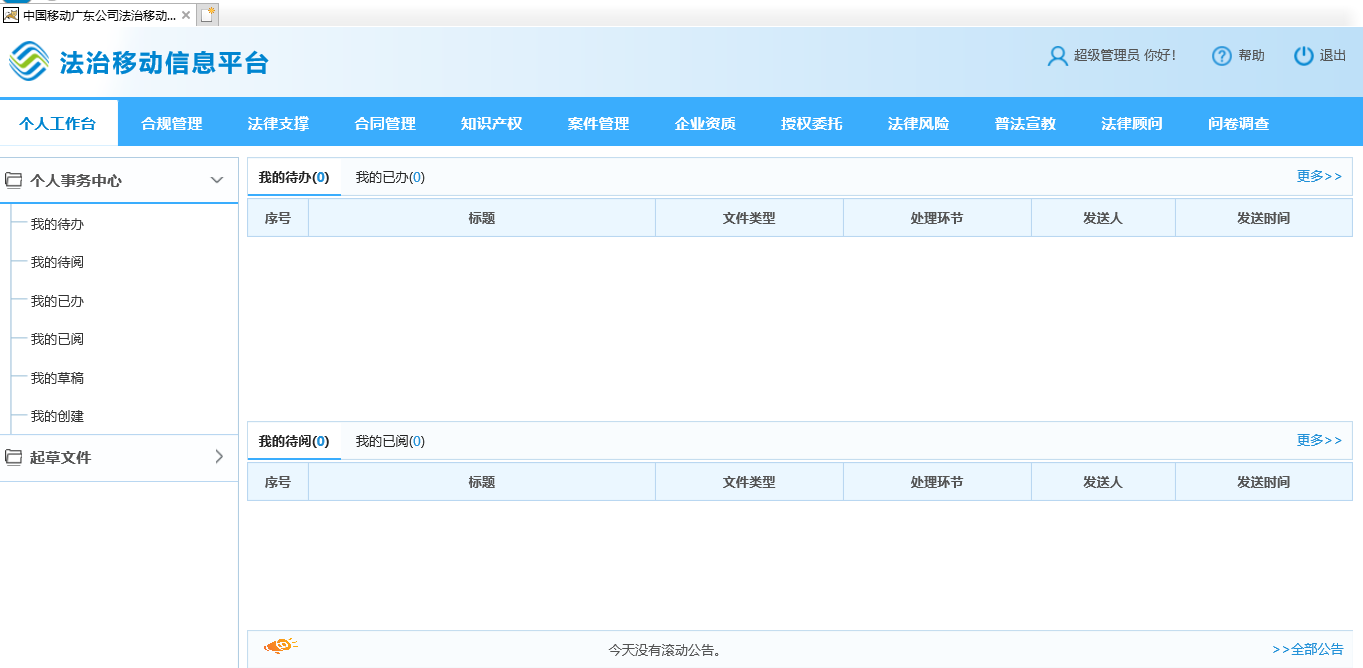Click 发送人 column header in 我的待阅 table

click(x=1103, y=482)
